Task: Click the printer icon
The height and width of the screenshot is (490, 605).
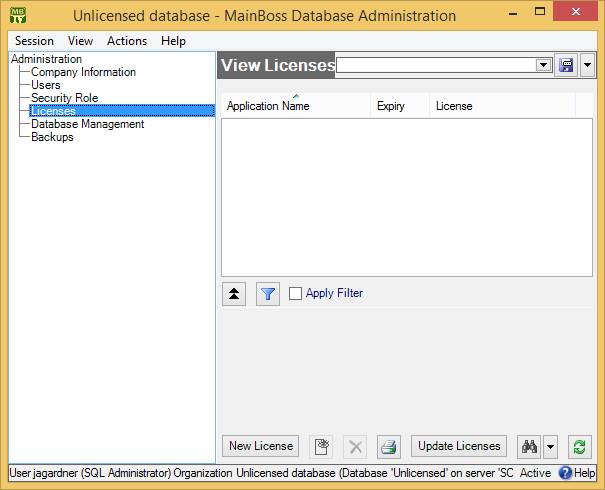Action: [x=389, y=447]
